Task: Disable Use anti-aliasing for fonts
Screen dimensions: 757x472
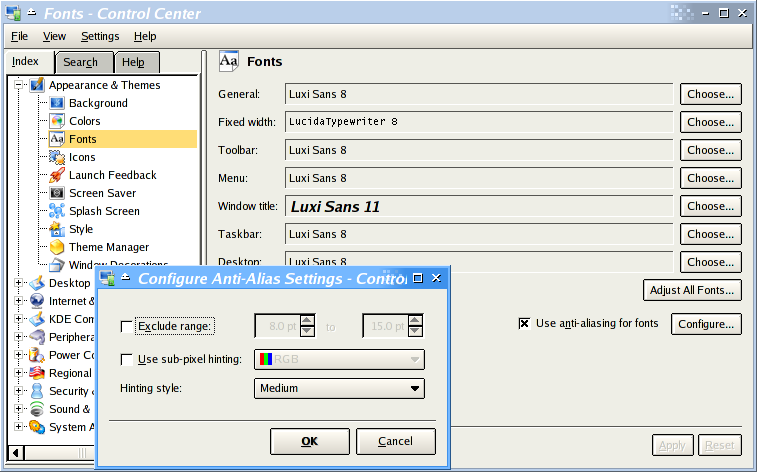Action: [524, 324]
